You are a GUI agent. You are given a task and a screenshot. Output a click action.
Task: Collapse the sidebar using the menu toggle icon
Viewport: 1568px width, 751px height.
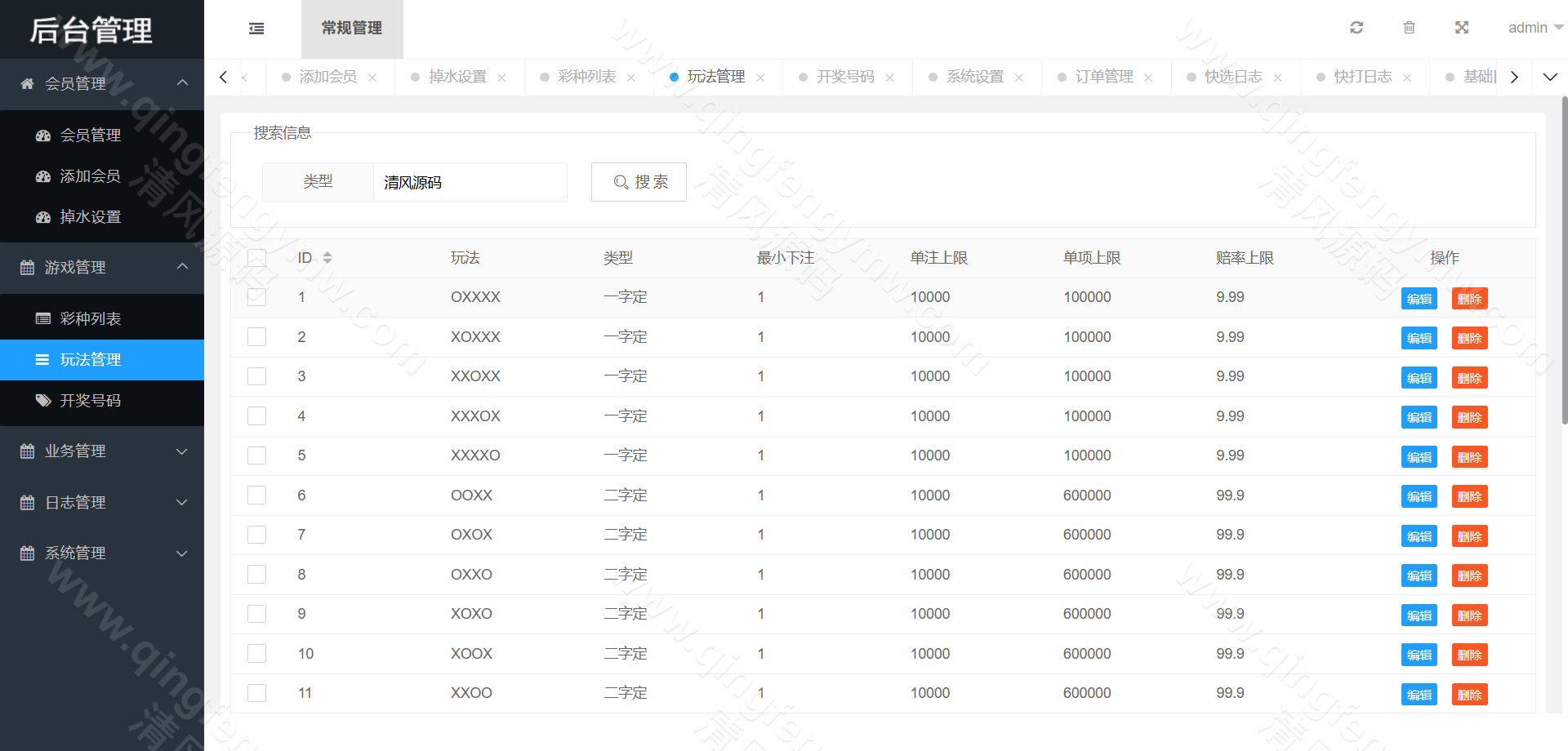(256, 28)
